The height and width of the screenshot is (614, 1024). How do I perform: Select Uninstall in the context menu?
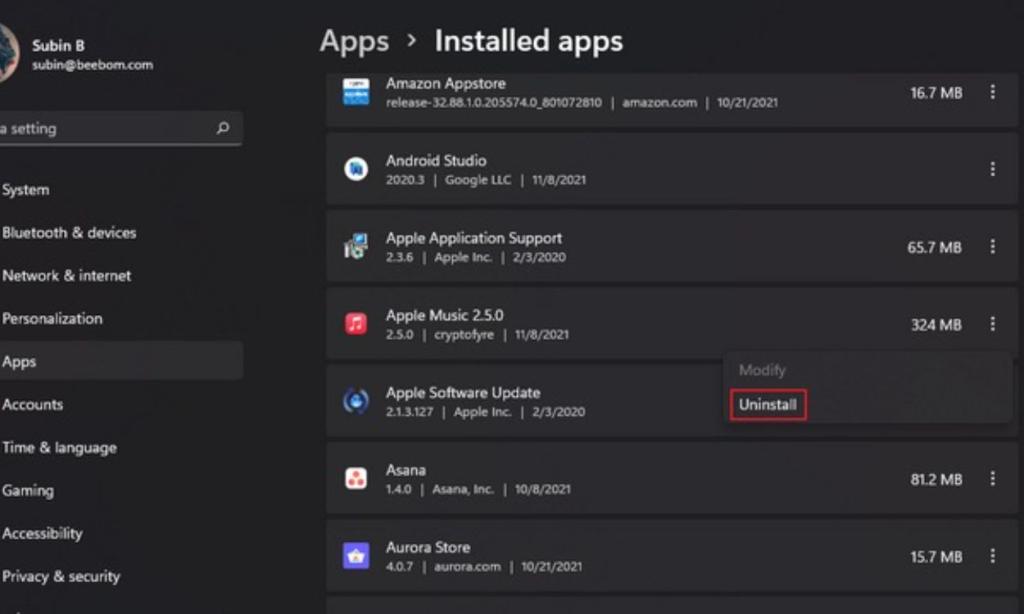(767, 404)
